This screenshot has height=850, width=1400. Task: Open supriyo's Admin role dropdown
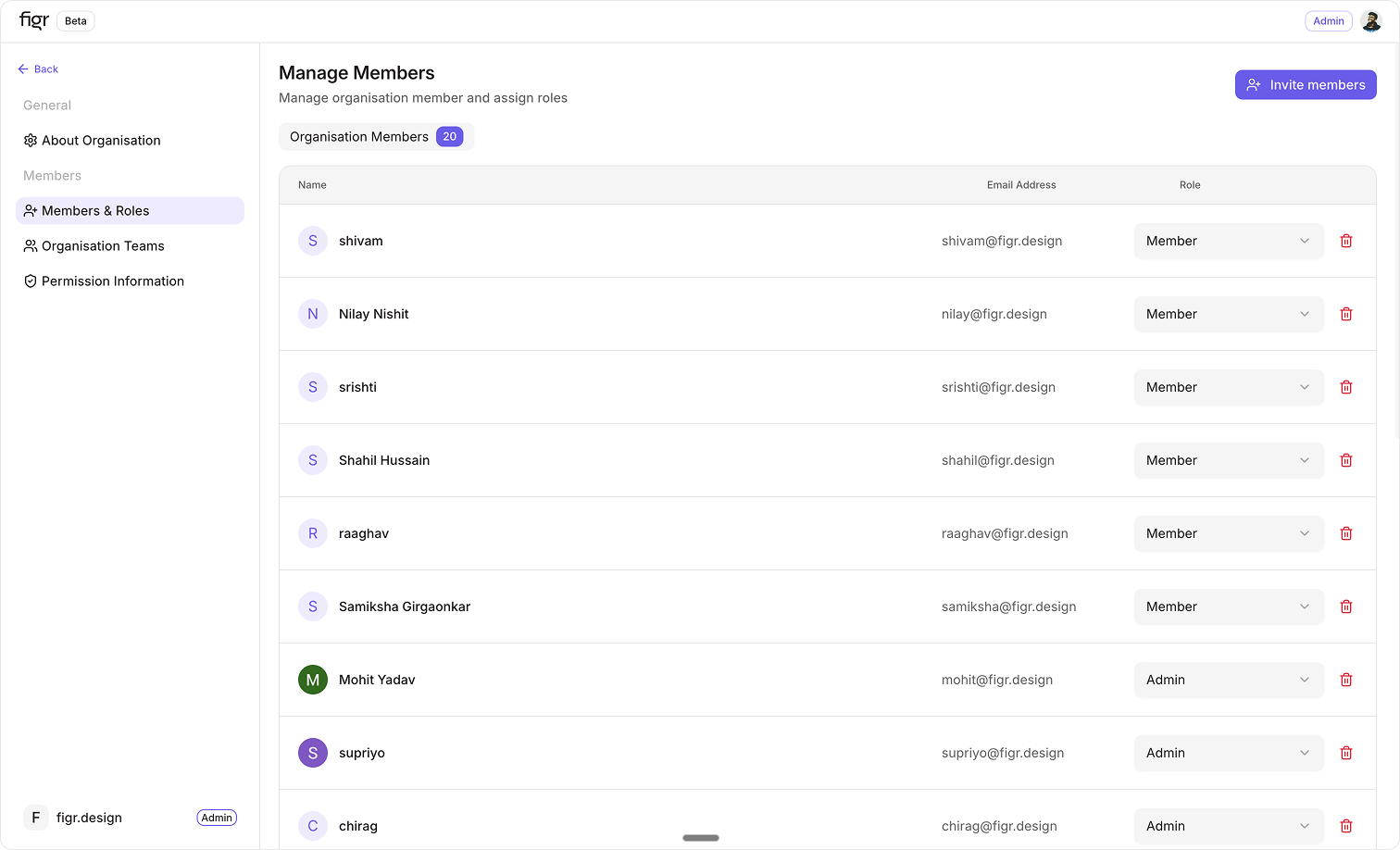pos(1229,753)
